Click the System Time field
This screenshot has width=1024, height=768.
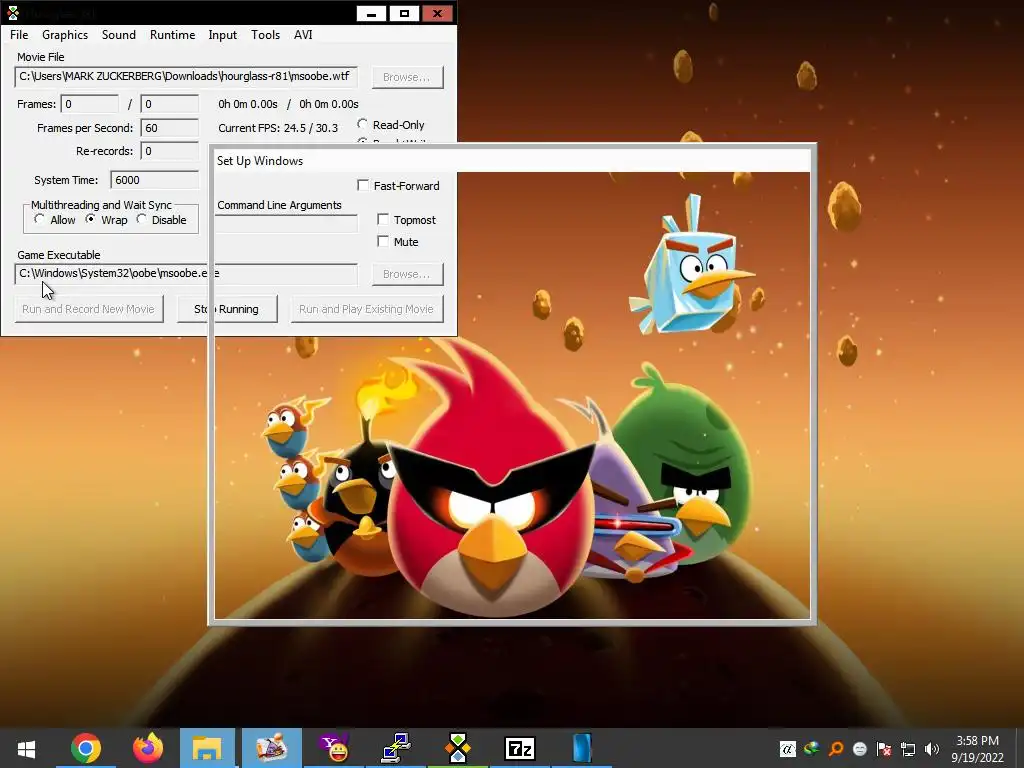[x=155, y=180]
